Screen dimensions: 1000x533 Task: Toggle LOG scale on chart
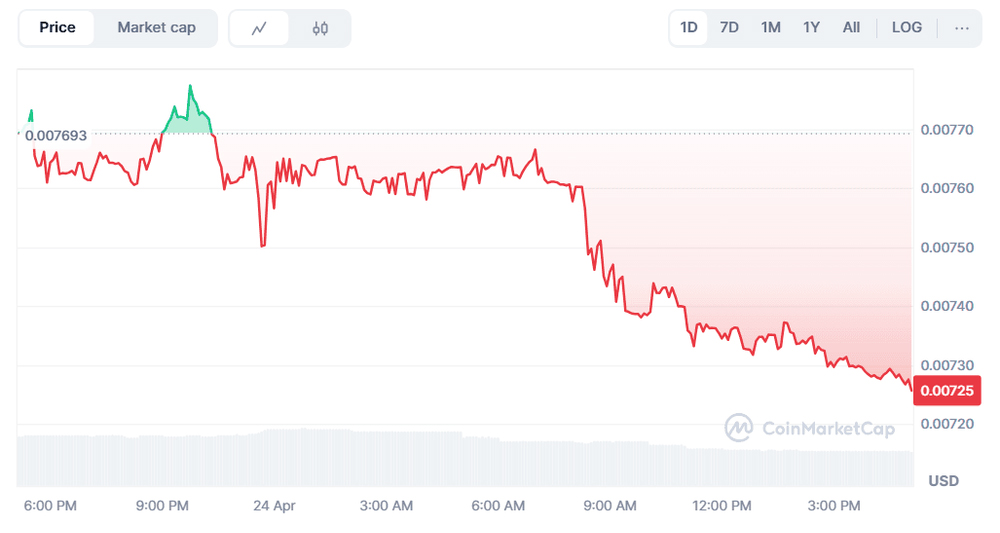(x=906, y=28)
